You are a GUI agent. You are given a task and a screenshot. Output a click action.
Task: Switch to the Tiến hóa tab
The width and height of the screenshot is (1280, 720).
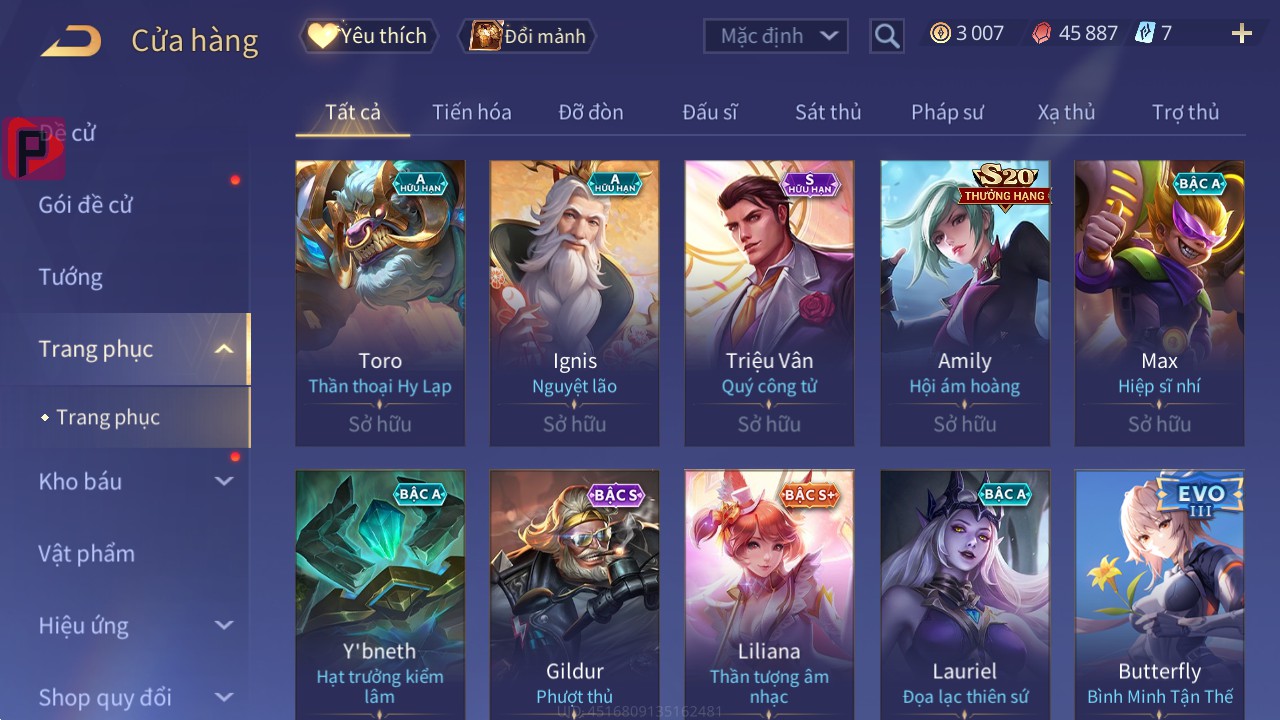pos(472,112)
